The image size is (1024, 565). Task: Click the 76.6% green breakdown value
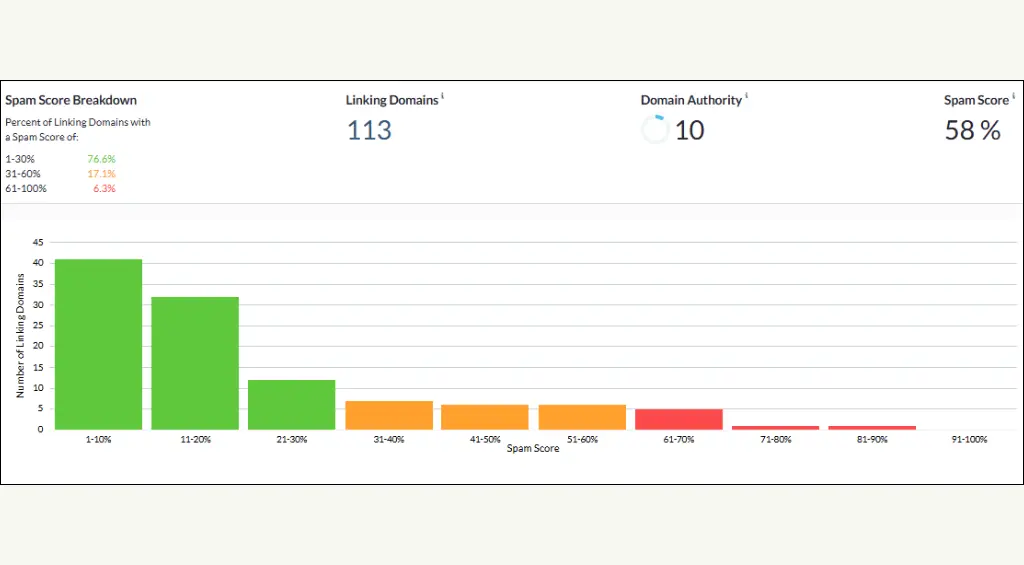click(101, 159)
